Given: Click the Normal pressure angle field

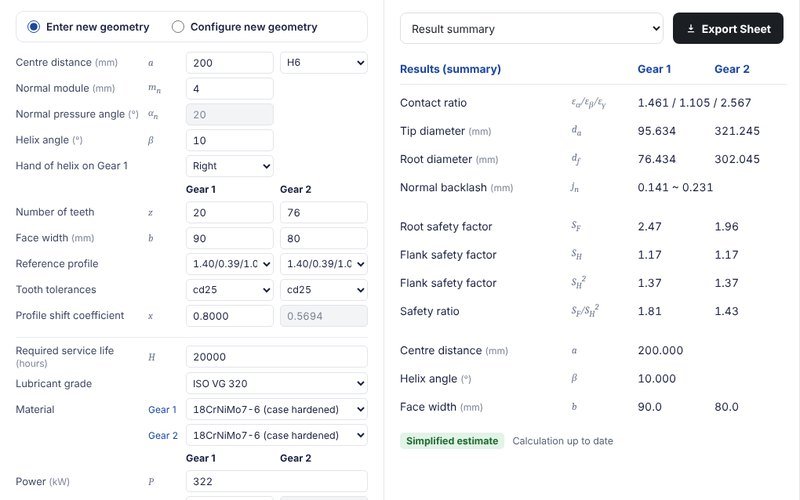Looking at the screenshot, I should 230,114.
